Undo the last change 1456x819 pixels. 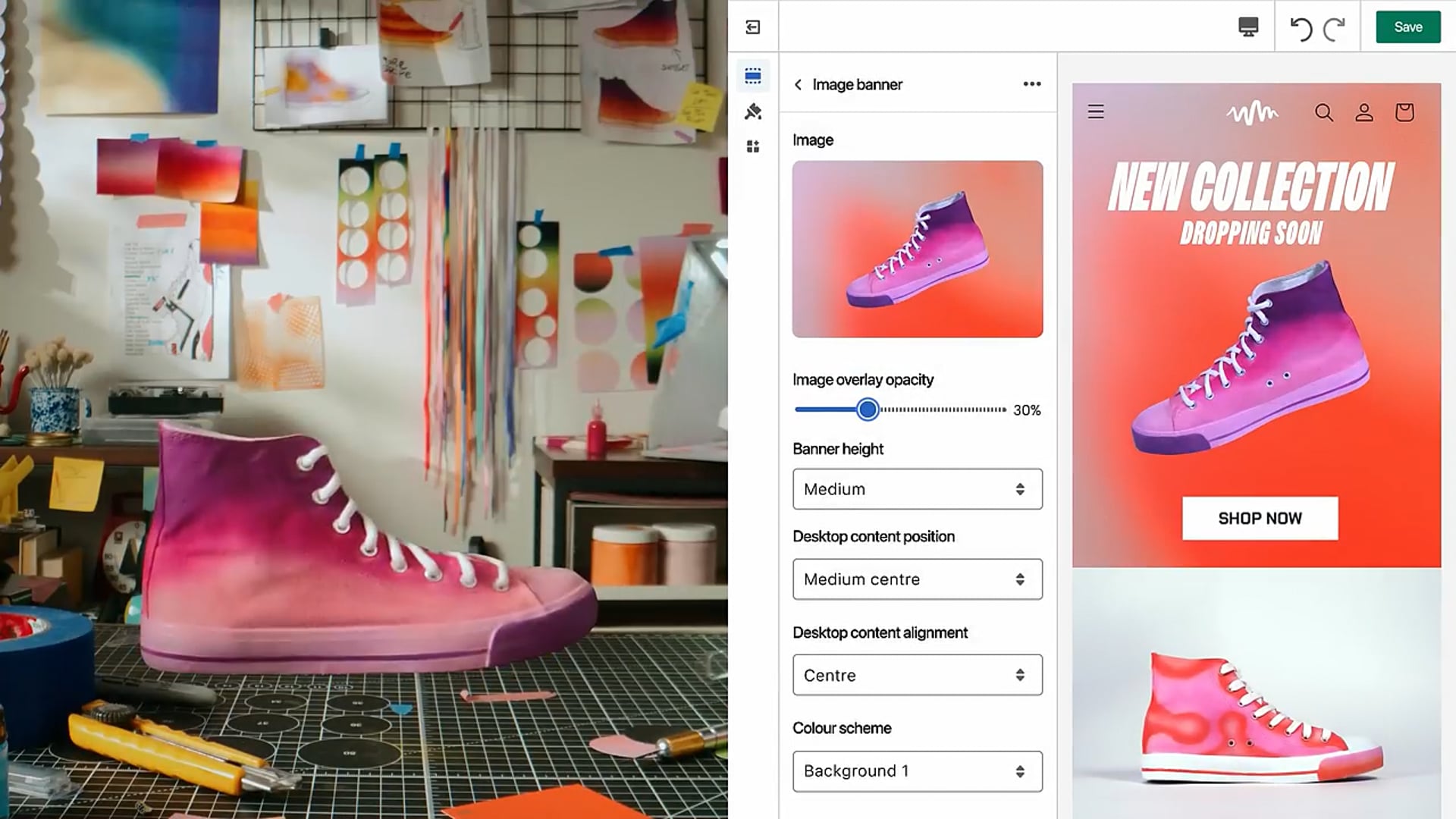(x=1301, y=29)
